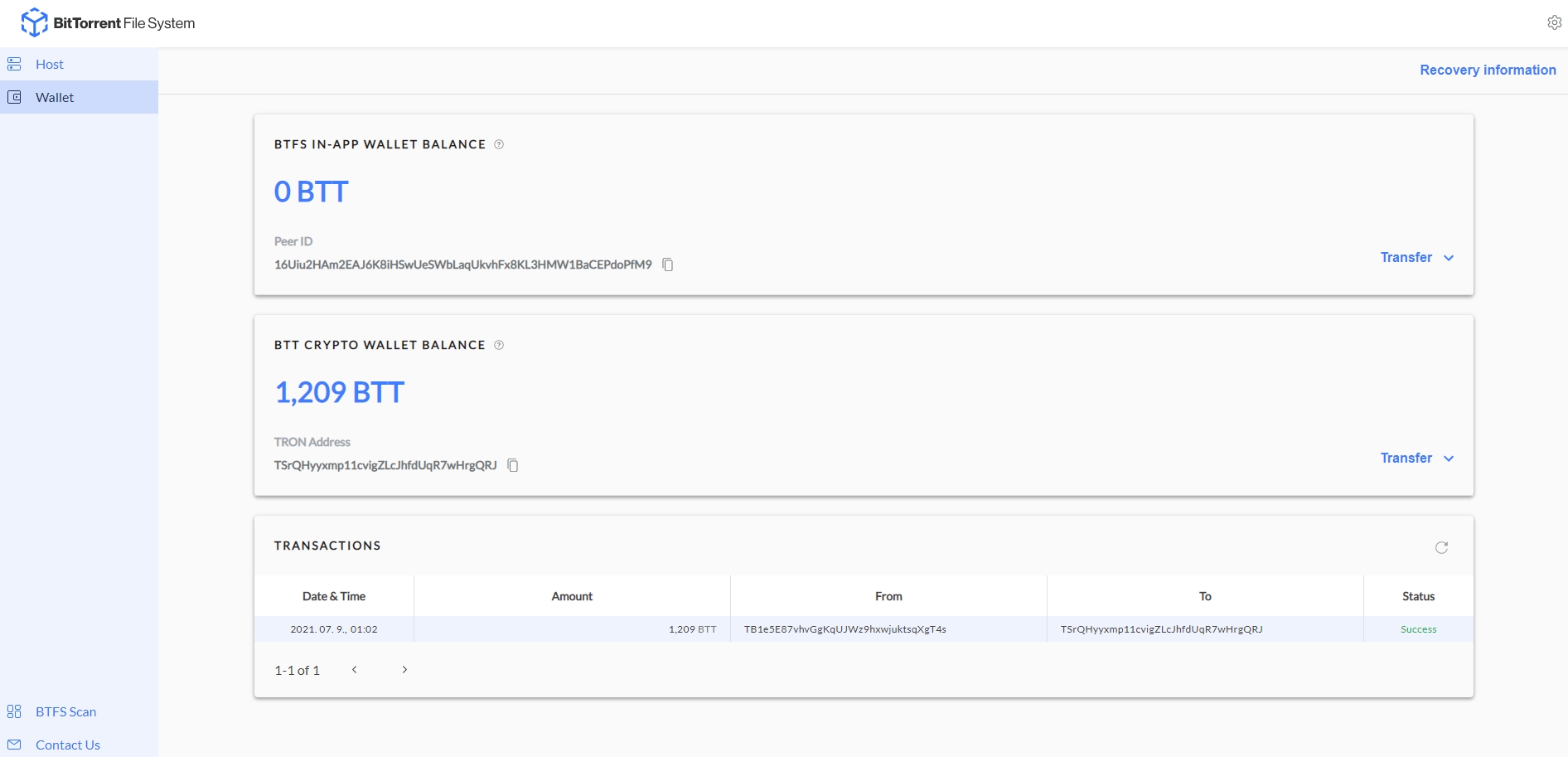Click the To column header
1568x757 pixels.
click(x=1205, y=596)
